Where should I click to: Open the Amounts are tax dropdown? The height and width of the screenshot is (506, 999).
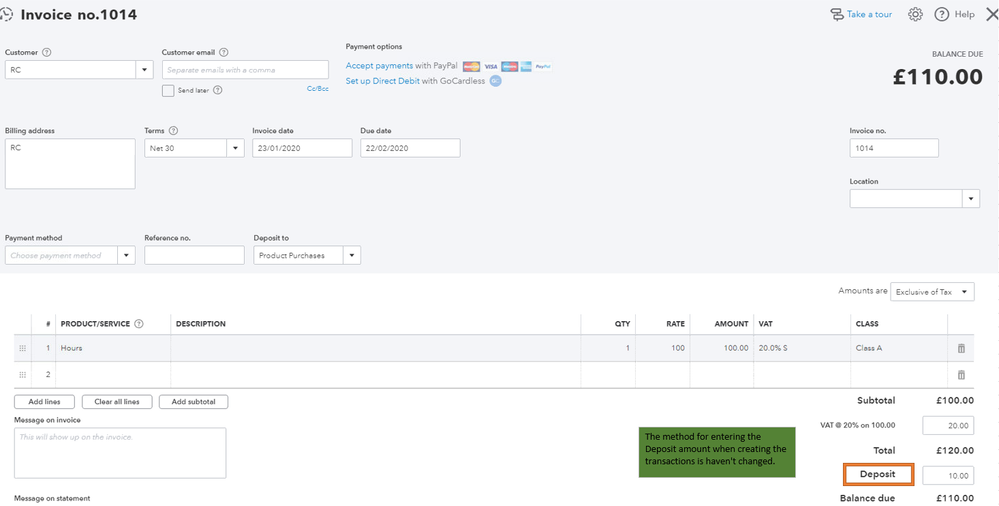click(x=964, y=292)
